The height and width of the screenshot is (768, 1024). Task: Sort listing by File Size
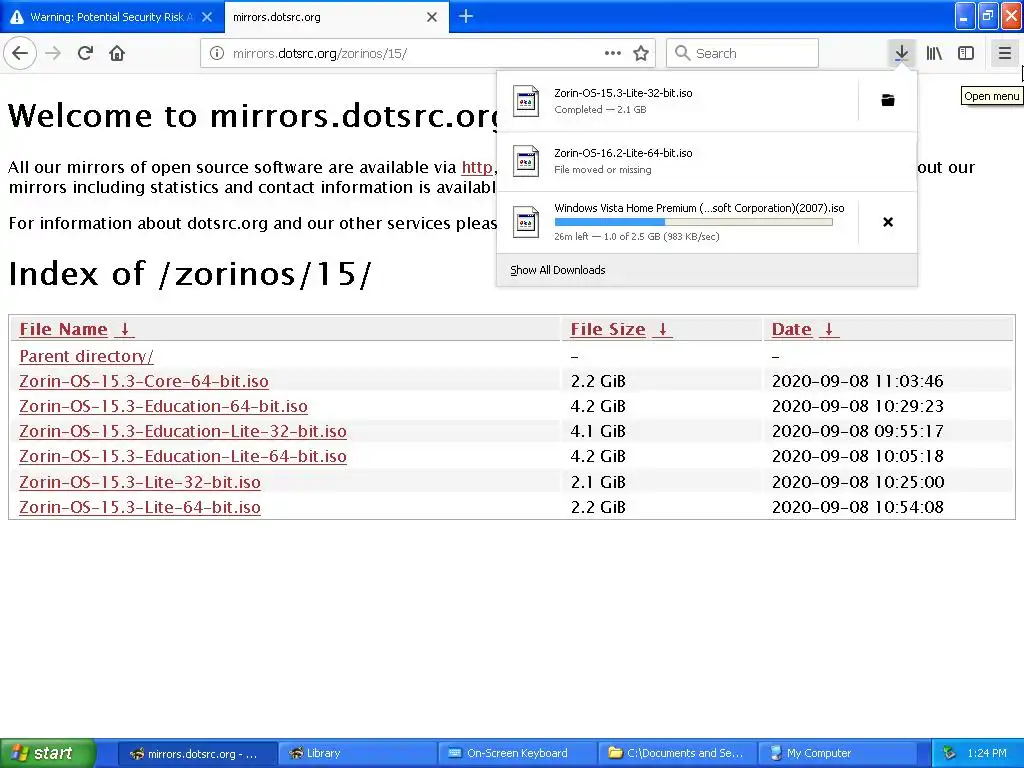coord(608,329)
